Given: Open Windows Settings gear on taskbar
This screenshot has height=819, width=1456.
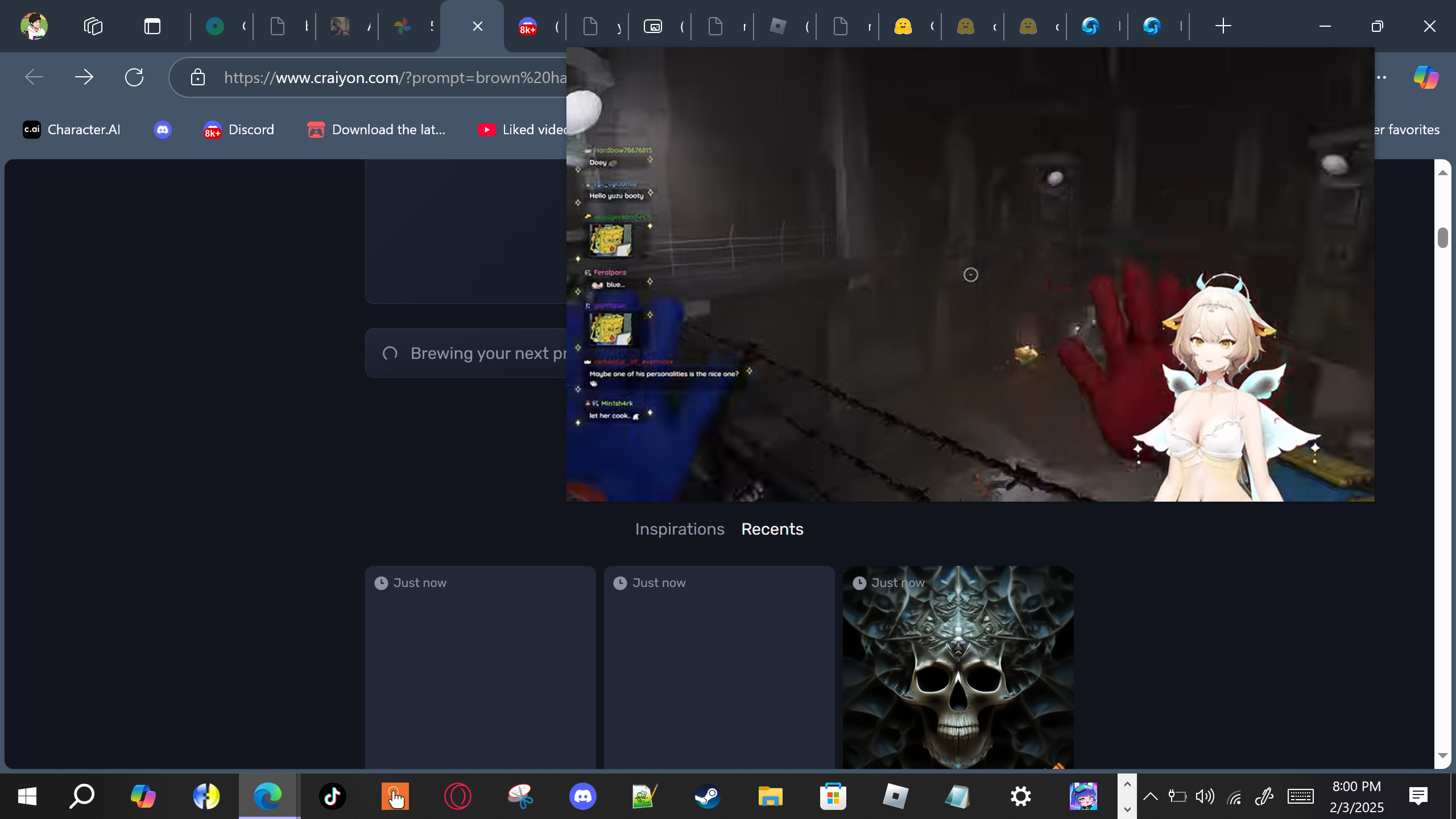Looking at the screenshot, I should point(1021,796).
